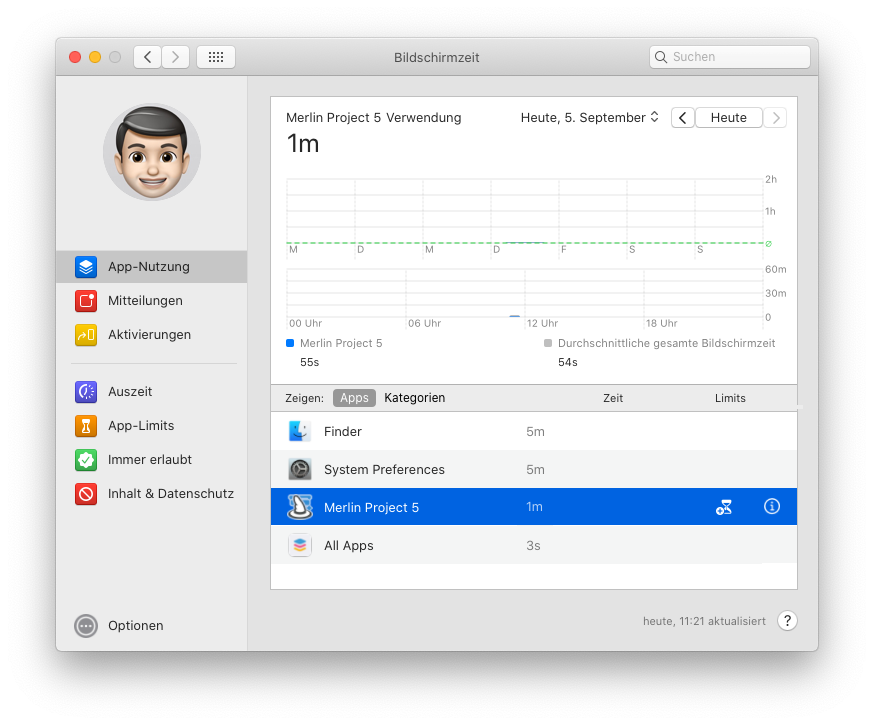Show info for Merlin Project 5
Screen dimensions: 874x725
pyautogui.click(x=771, y=508)
